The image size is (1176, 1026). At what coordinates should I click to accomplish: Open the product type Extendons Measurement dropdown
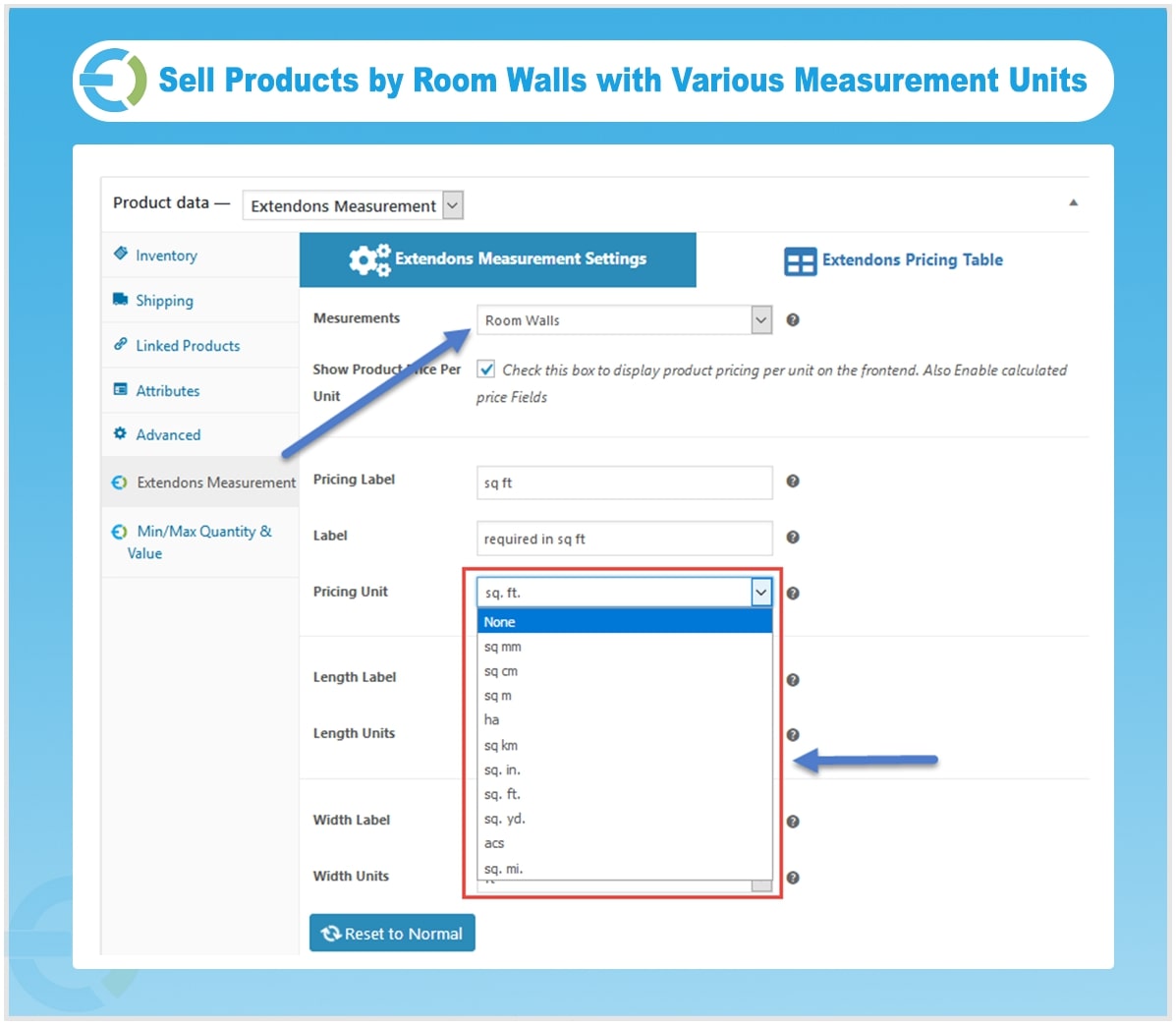353,205
